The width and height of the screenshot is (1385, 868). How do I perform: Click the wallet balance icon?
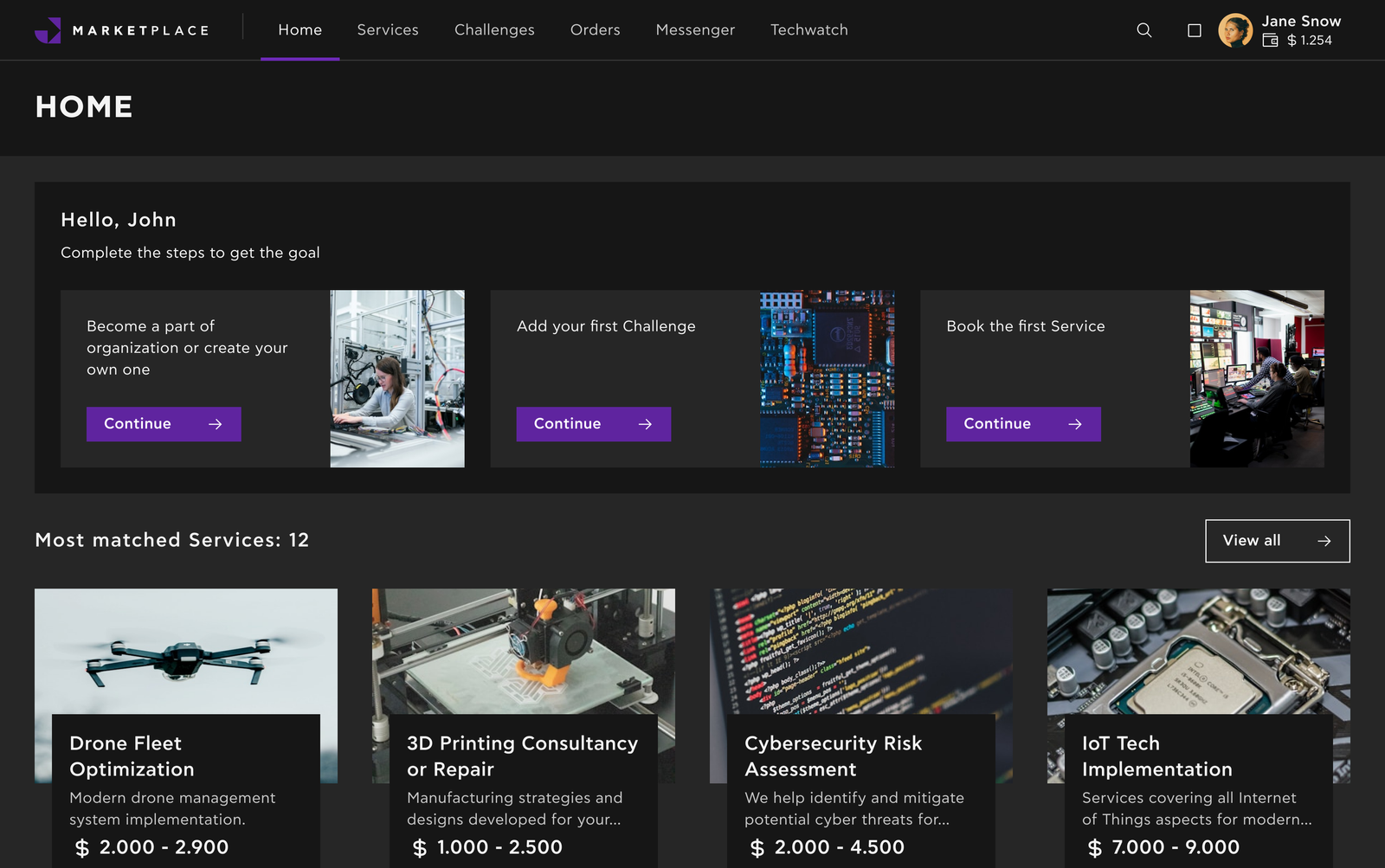1270,41
